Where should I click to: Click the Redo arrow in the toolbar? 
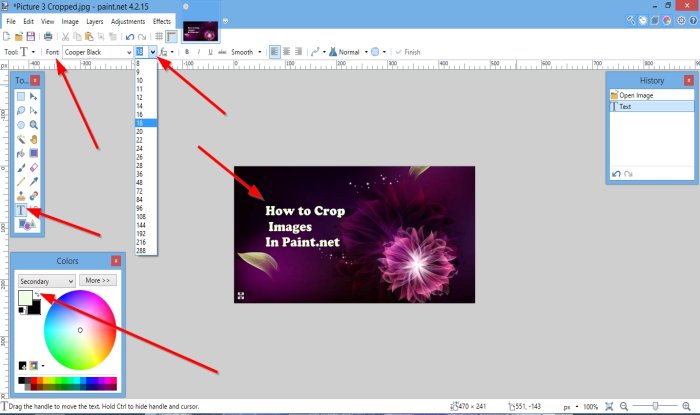click(x=142, y=37)
